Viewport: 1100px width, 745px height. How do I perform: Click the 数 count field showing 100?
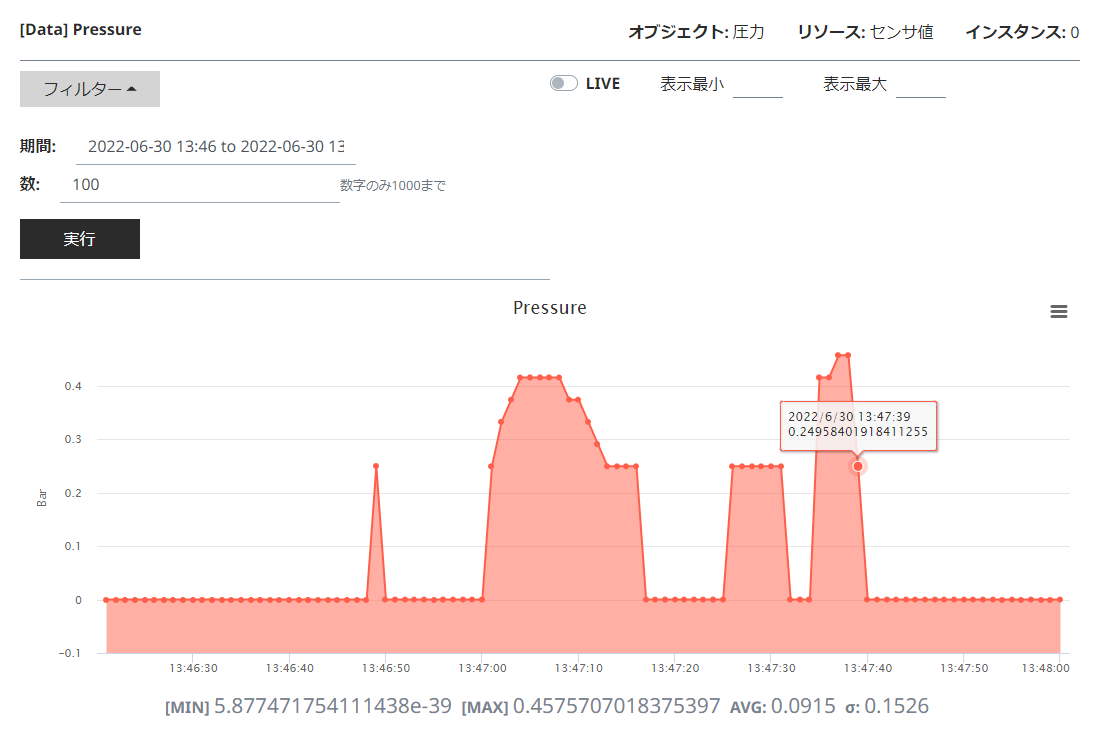[x=200, y=184]
